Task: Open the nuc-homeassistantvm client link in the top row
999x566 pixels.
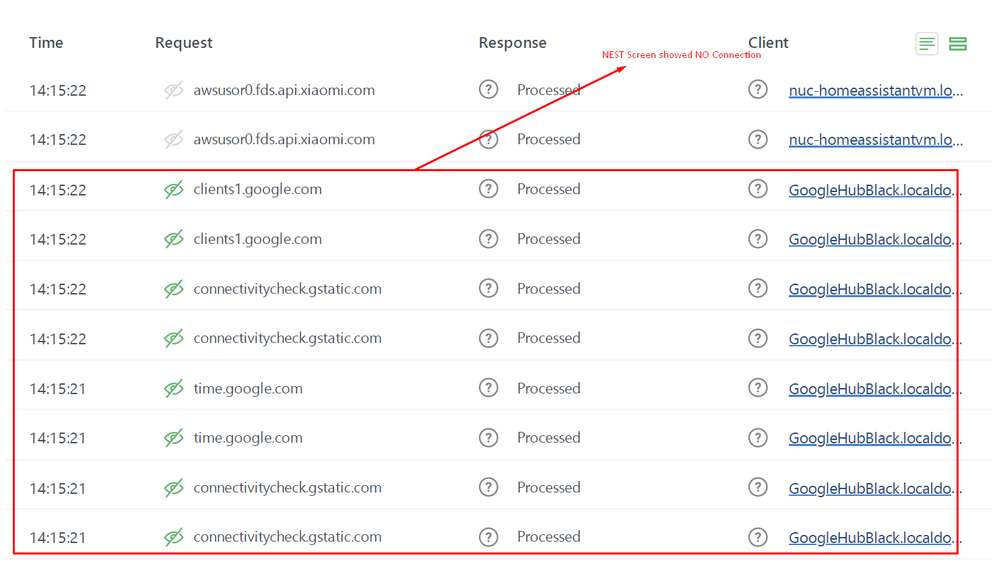Action: [x=875, y=90]
